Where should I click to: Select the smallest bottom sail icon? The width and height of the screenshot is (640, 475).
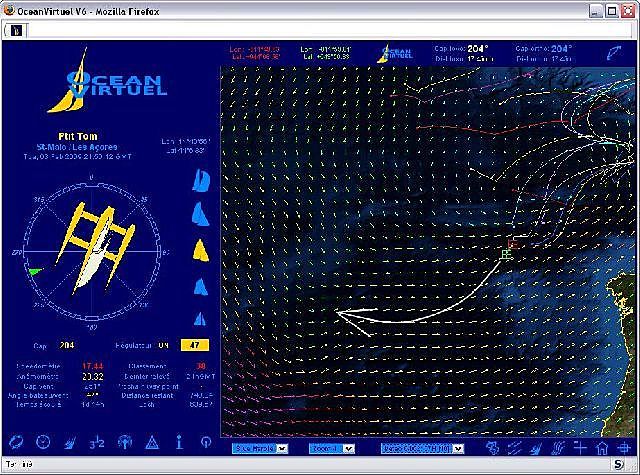pos(200,319)
